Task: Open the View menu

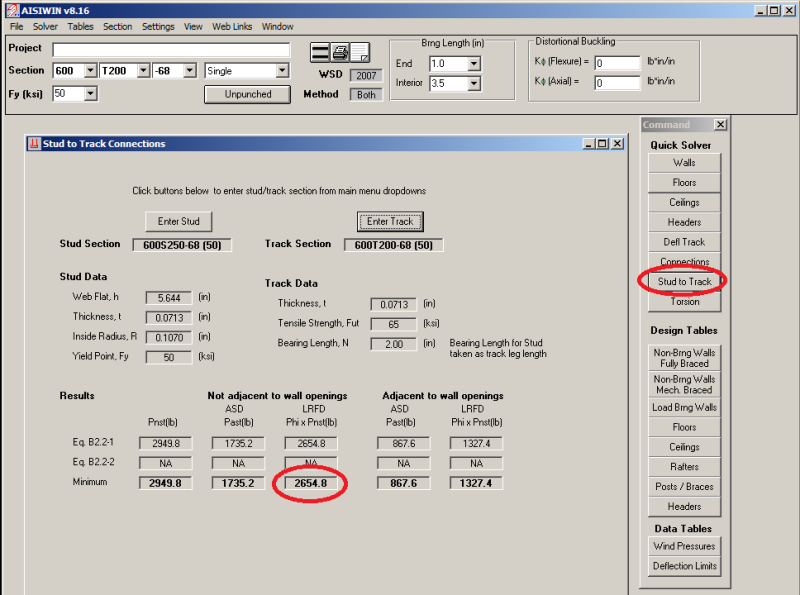Action: 193,27
